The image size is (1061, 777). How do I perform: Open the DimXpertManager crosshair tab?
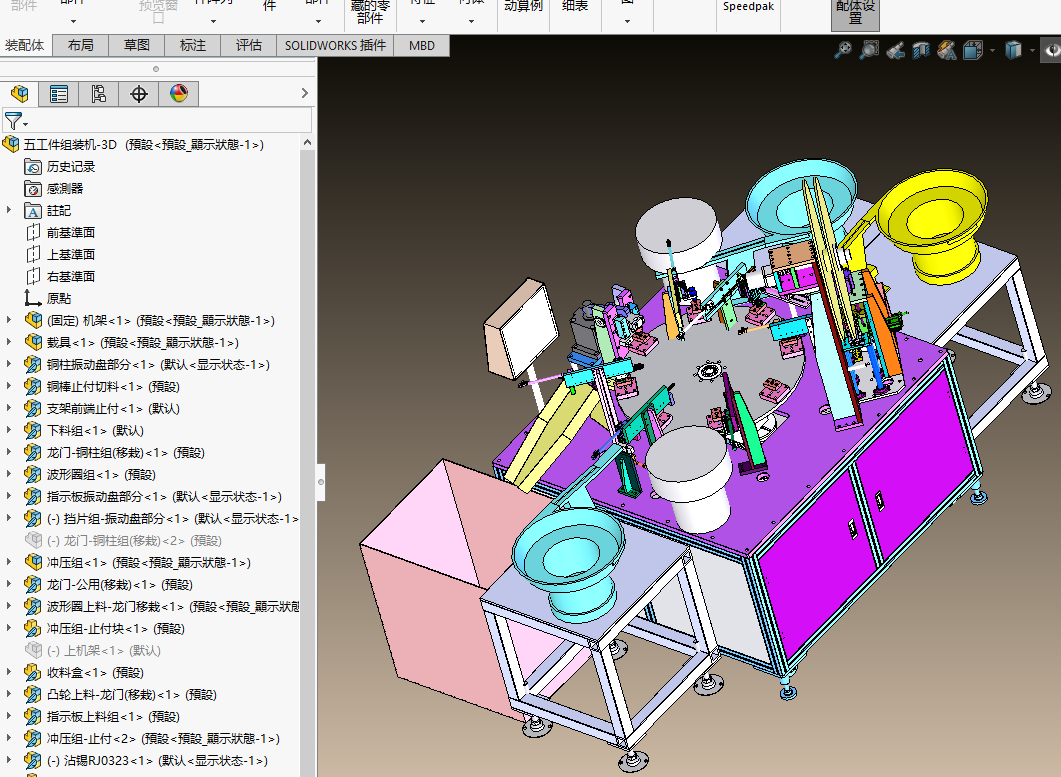139,94
